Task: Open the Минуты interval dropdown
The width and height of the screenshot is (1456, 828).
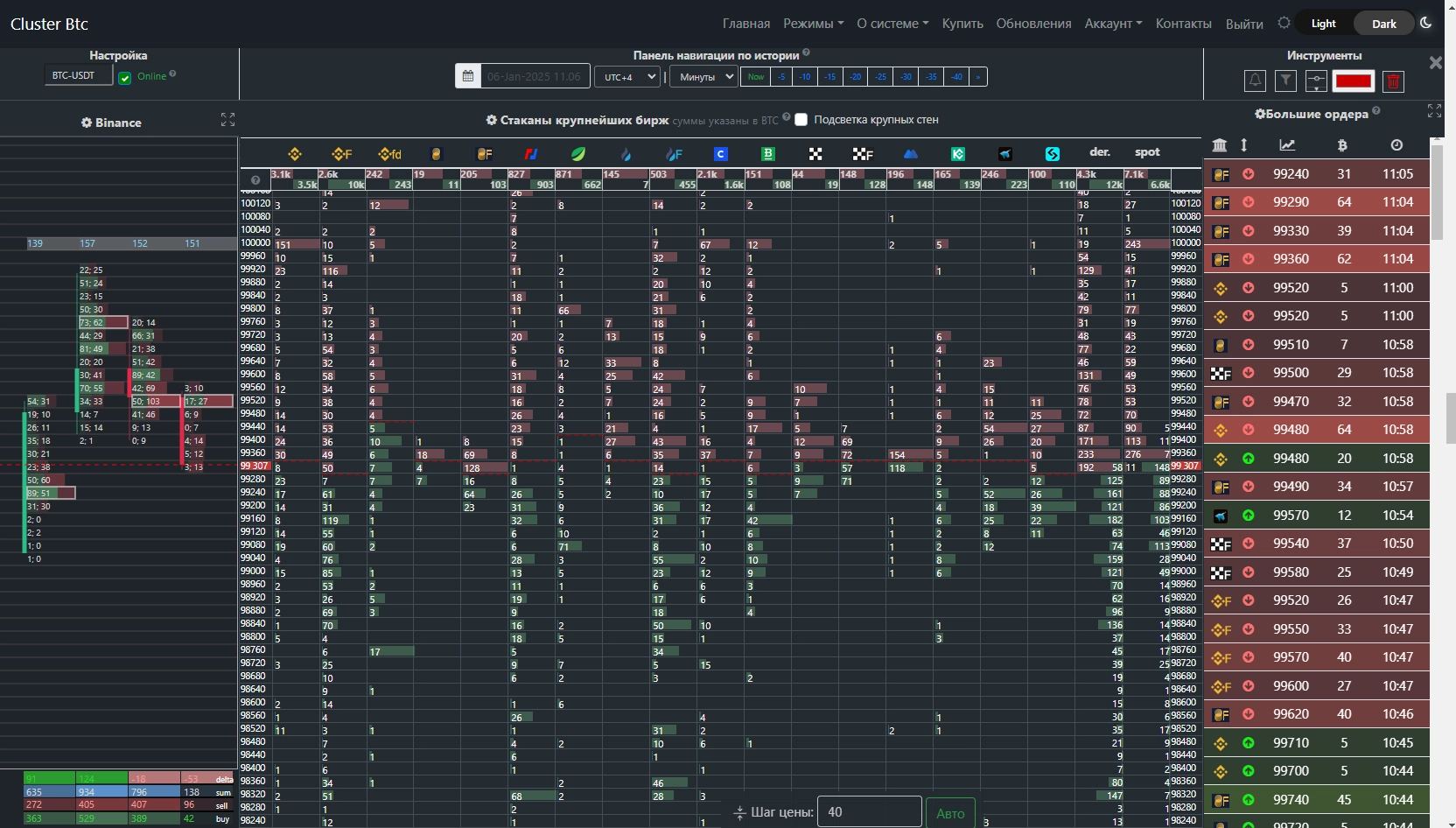Action: [x=703, y=77]
